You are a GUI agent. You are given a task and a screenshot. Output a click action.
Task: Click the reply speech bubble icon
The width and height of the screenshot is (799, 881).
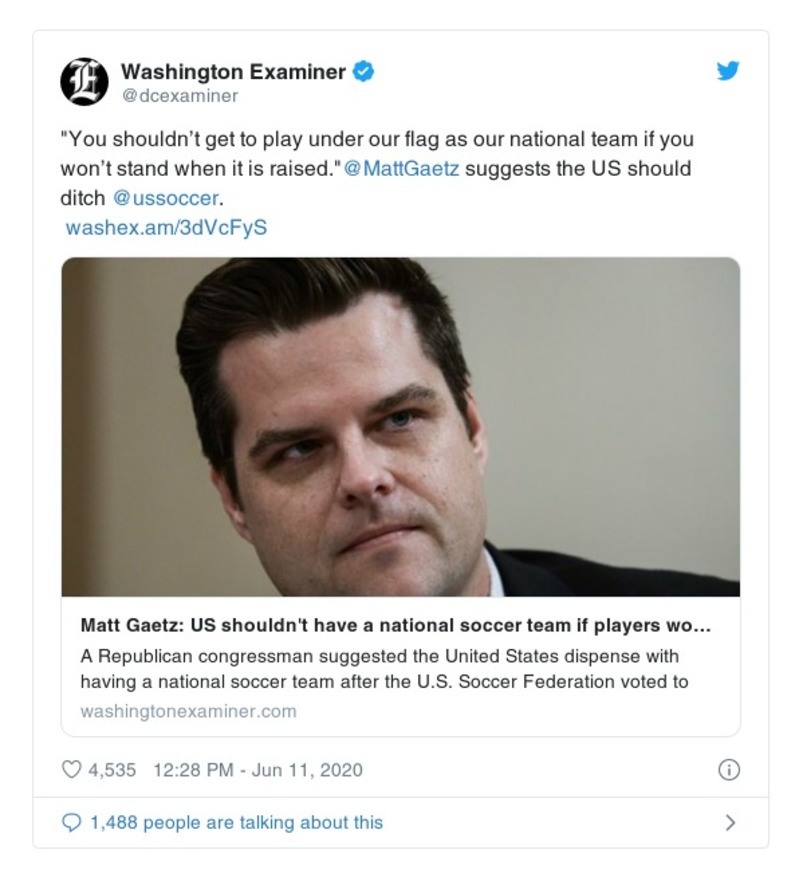coord(72,823)
